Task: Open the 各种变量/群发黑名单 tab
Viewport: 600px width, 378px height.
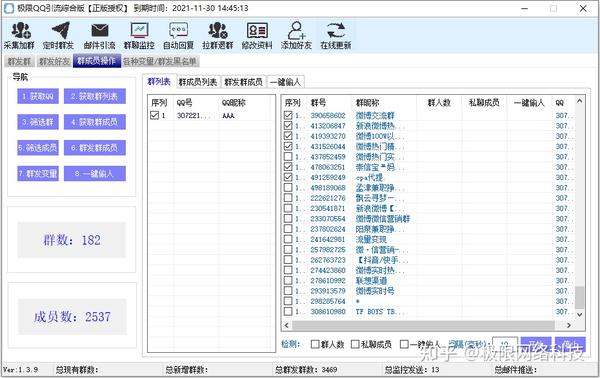Action: (160, 61)
